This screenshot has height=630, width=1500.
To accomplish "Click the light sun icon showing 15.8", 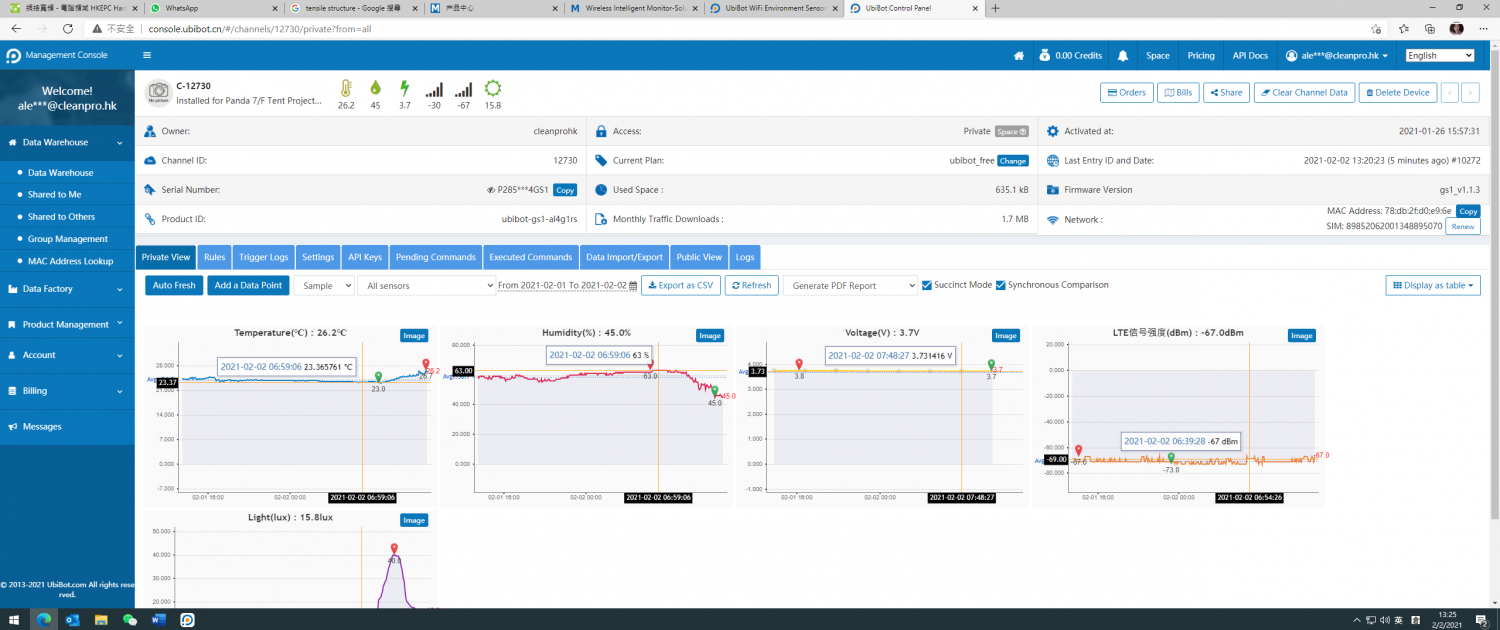I will pos(493,88).
